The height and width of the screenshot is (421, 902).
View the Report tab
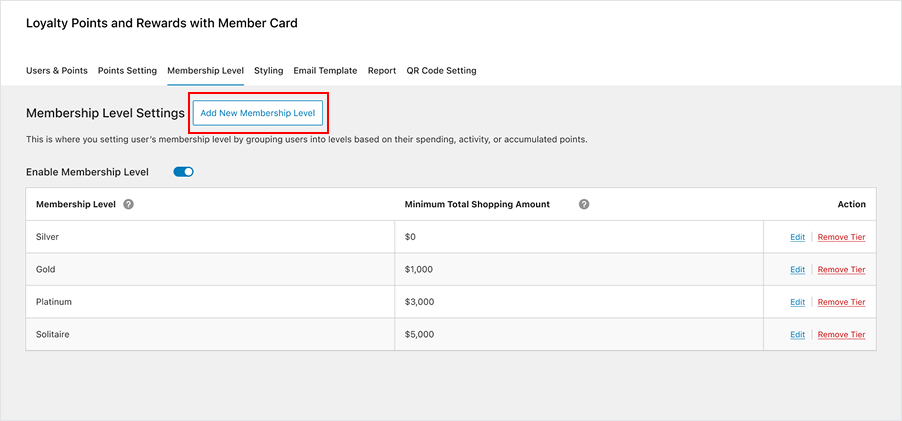[382, 71]
